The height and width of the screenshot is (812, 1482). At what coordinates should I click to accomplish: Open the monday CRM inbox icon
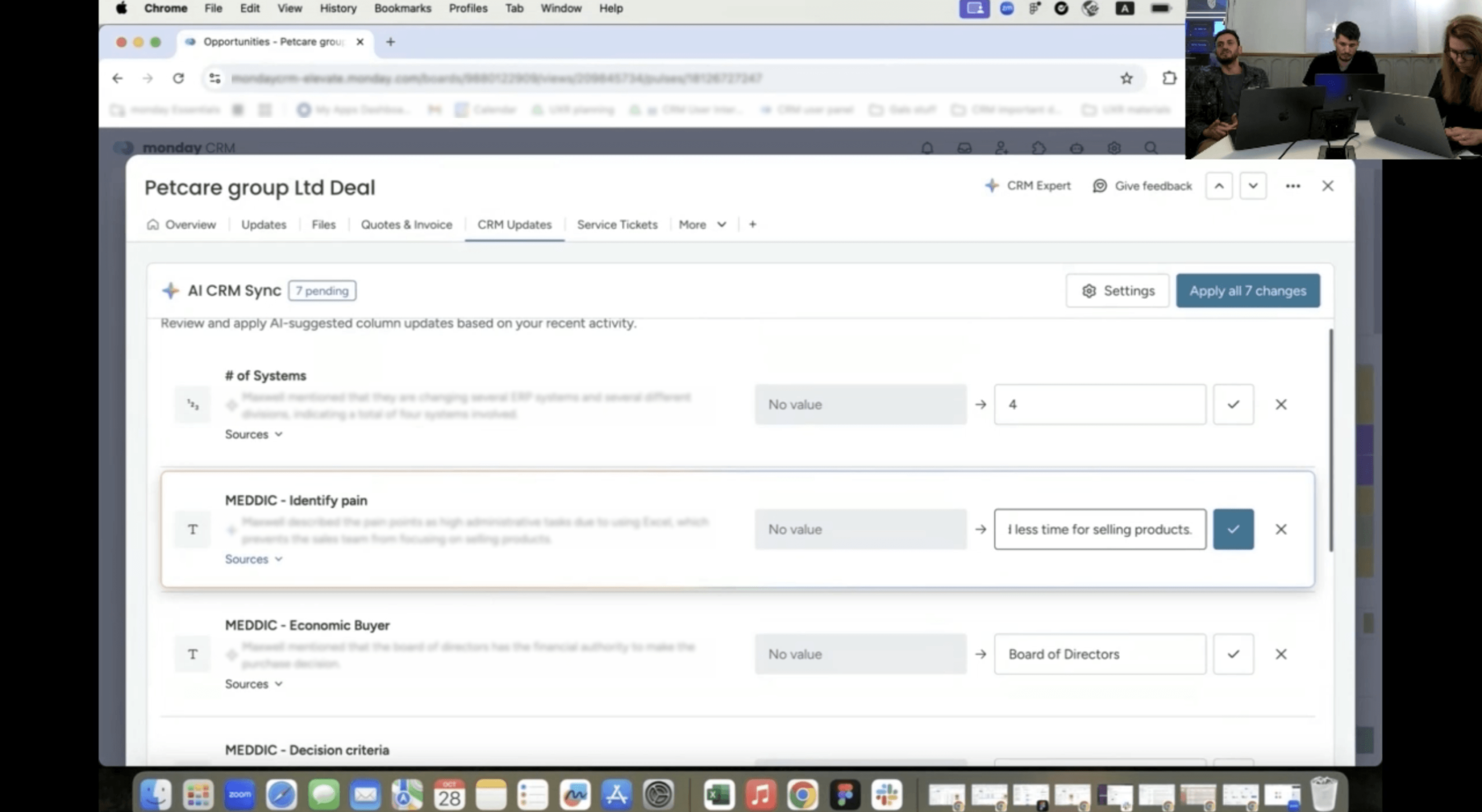(x=964, y=148)
